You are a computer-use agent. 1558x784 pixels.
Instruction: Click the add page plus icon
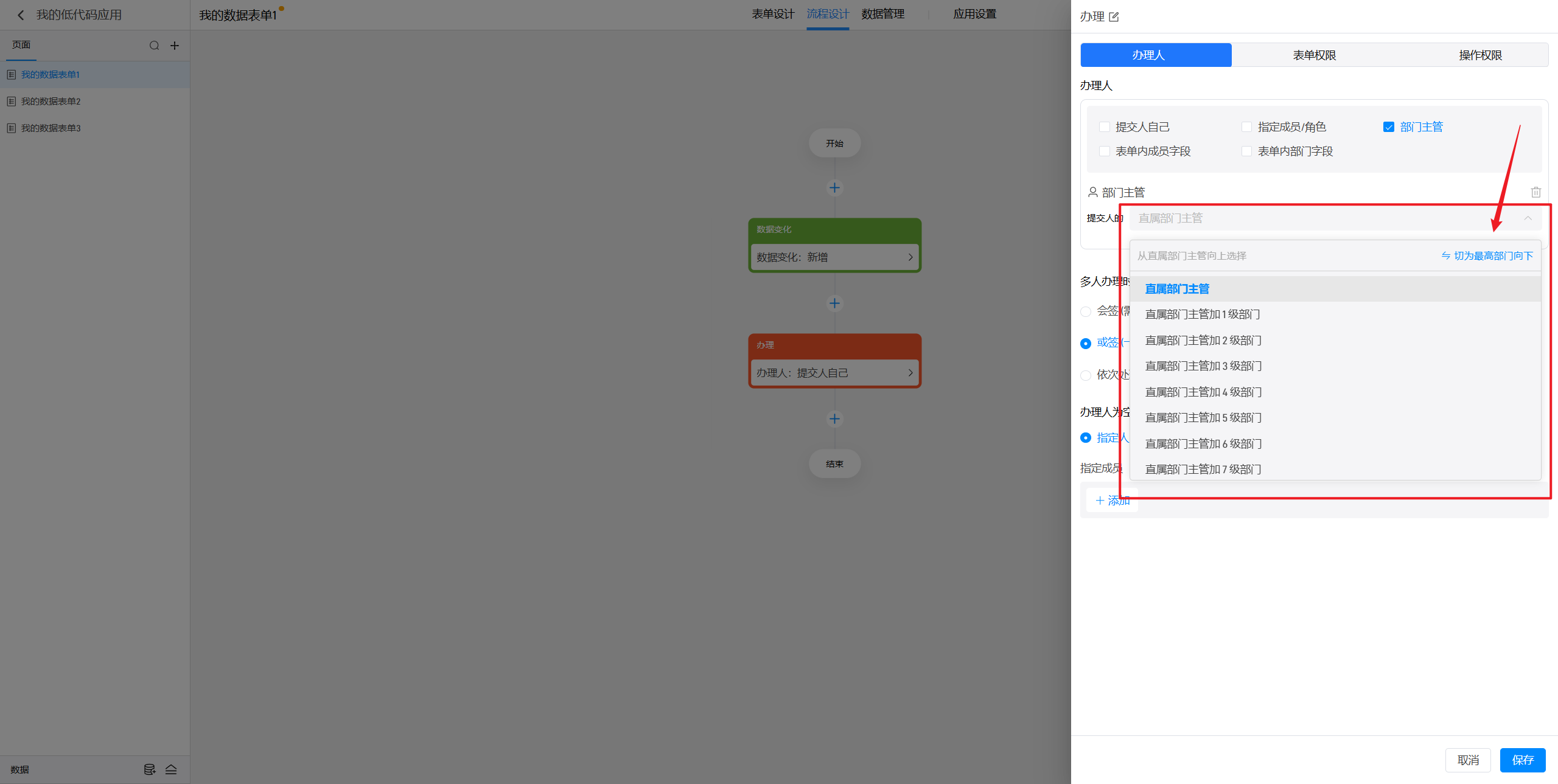coord(175,46)
